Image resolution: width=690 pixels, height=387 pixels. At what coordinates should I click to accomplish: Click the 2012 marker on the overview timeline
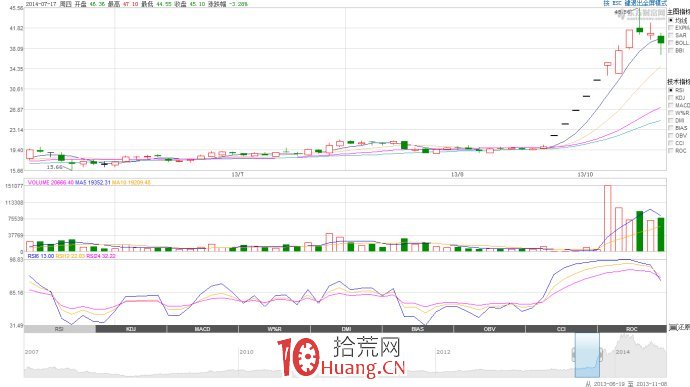(x=443, y=352)
